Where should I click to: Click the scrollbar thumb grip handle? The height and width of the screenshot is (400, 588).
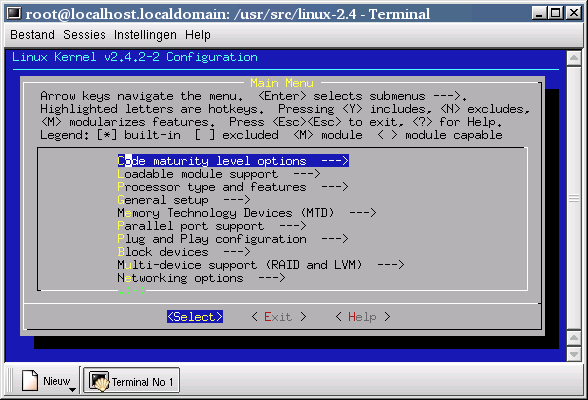574,198
